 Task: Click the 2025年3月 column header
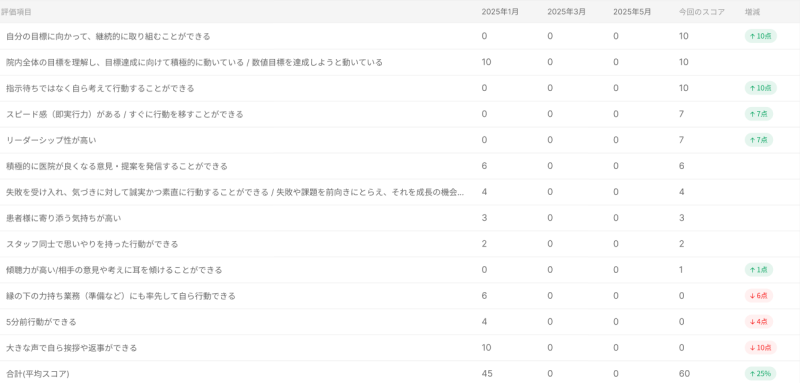566,12
